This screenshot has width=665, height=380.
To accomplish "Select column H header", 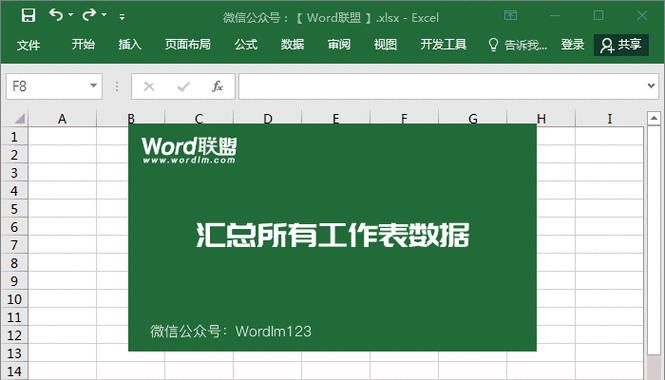I will pos(541,119).
